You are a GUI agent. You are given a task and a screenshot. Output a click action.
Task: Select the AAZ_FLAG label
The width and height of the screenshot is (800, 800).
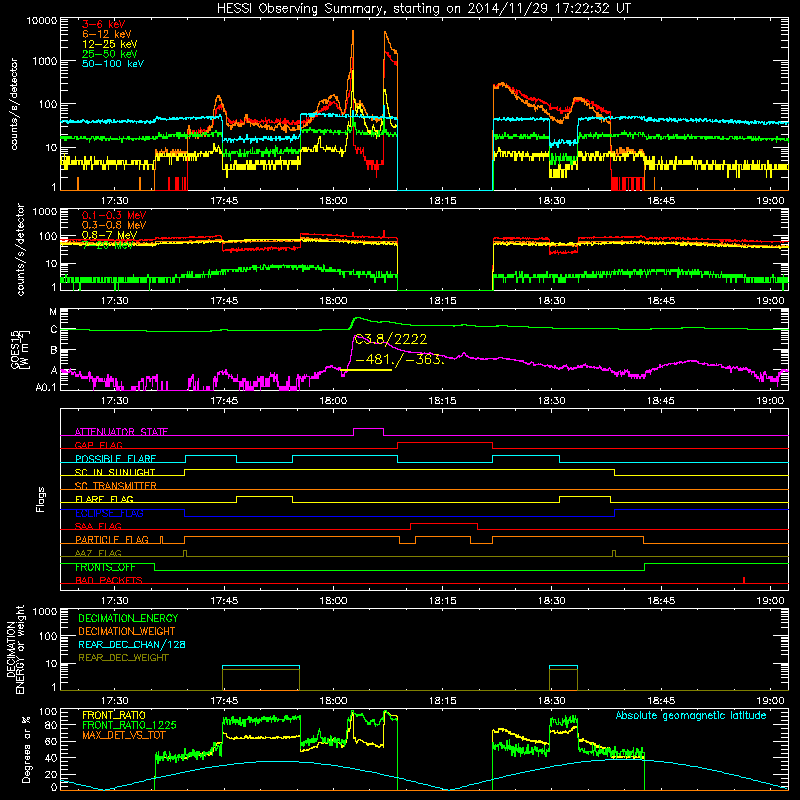98,553
